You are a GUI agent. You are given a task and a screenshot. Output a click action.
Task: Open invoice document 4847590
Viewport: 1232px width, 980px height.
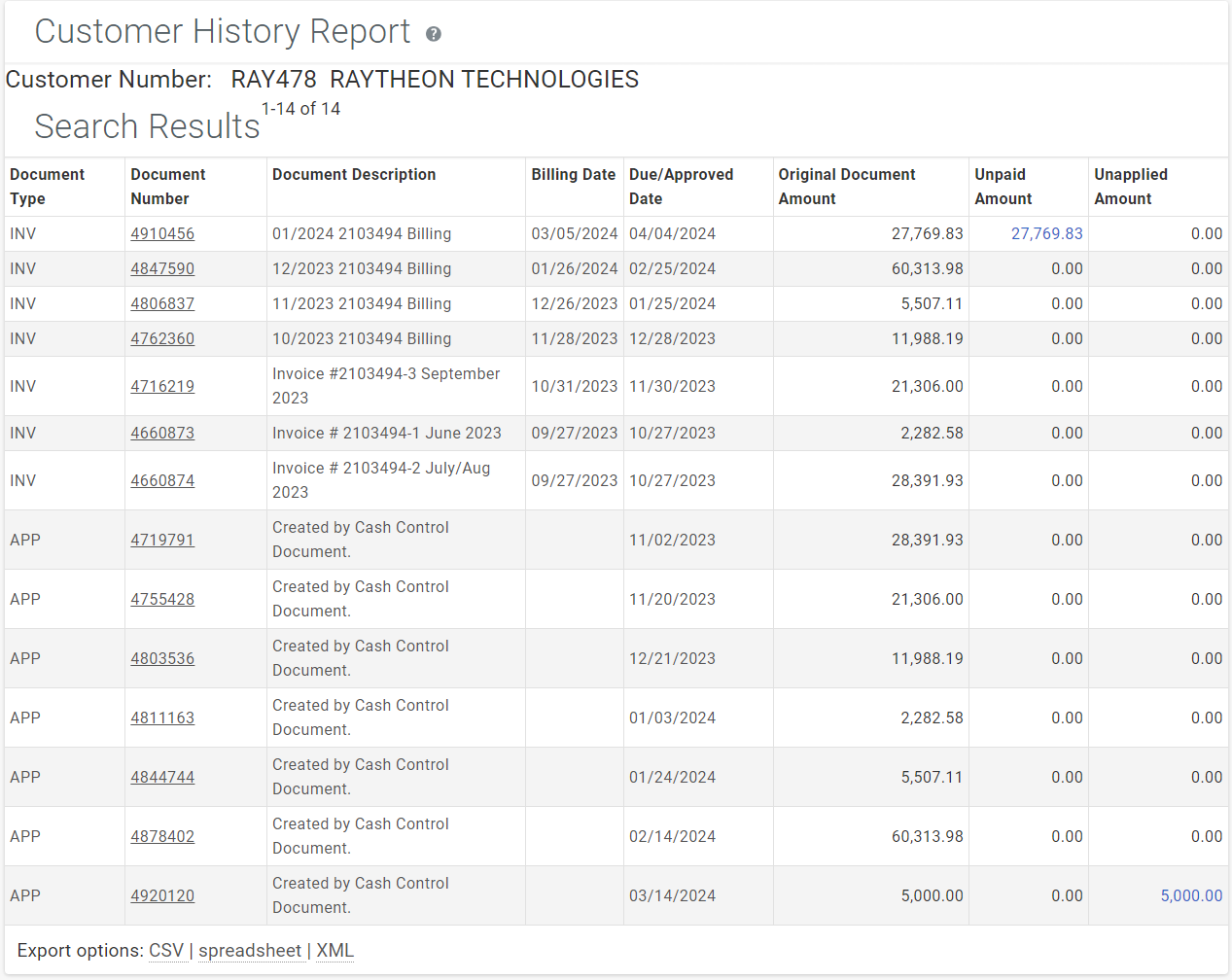(162, 268)
